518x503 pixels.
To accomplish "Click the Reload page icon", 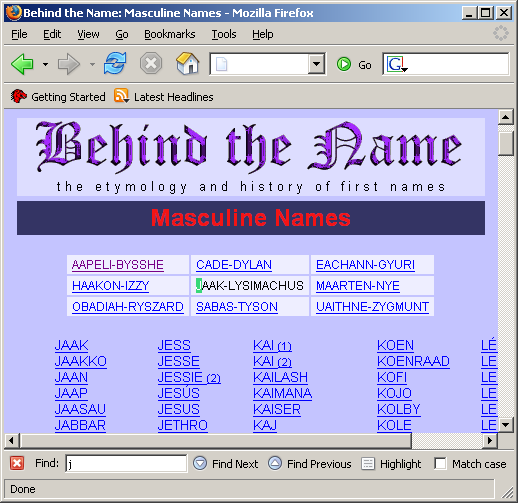I will pyautogui.click(x=115, y=63).
